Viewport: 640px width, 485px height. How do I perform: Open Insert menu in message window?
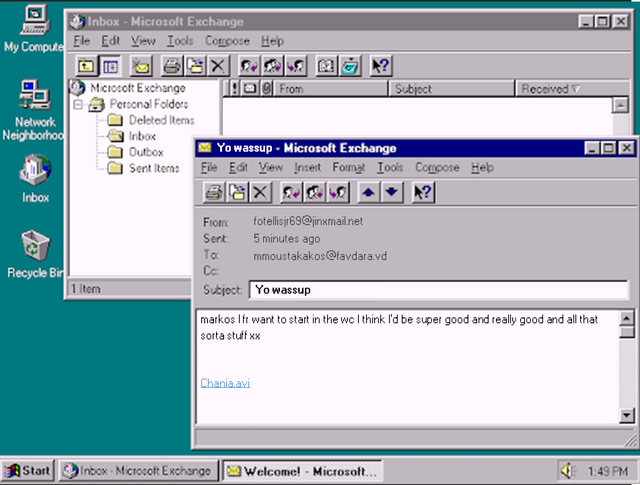coord(307,167)
